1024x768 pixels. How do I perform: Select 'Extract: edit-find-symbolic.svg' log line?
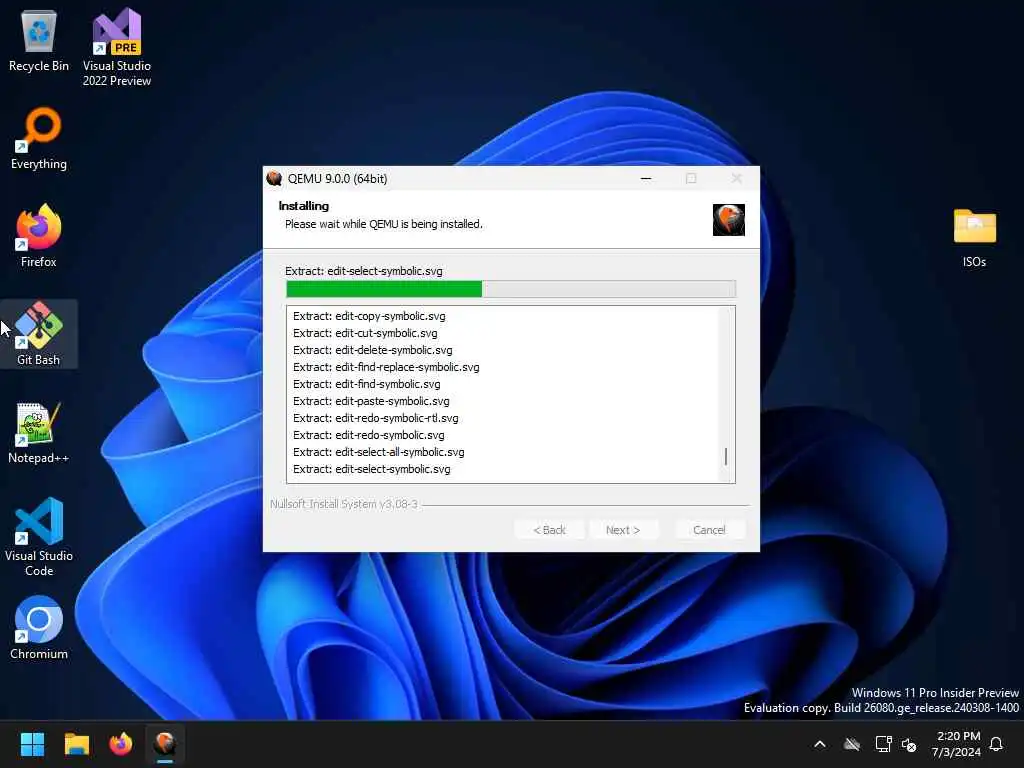point(366,384)
